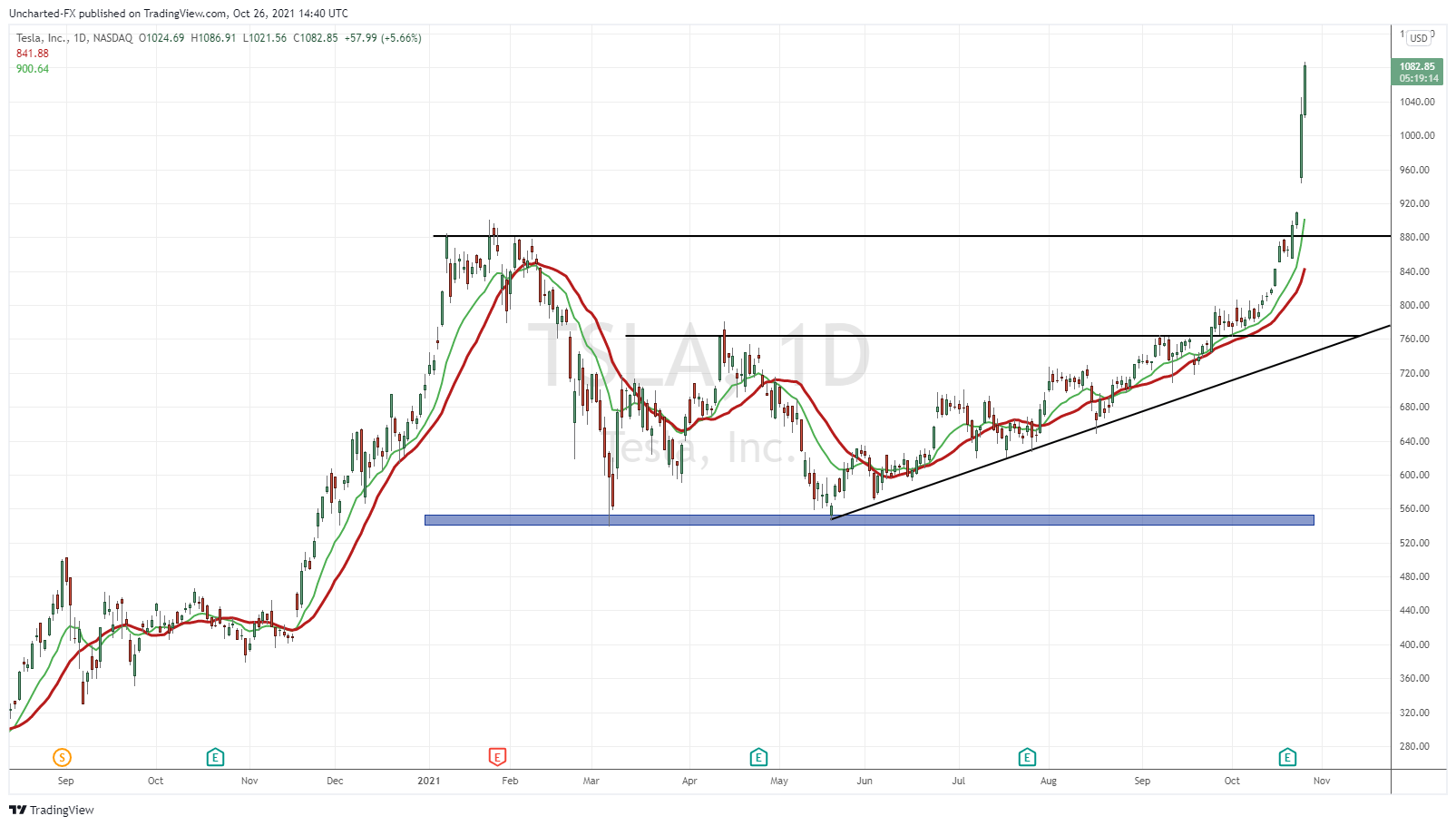Click the 560.00 price axis label
The width and height of the screenshot is (1456, 826).
1414,508
